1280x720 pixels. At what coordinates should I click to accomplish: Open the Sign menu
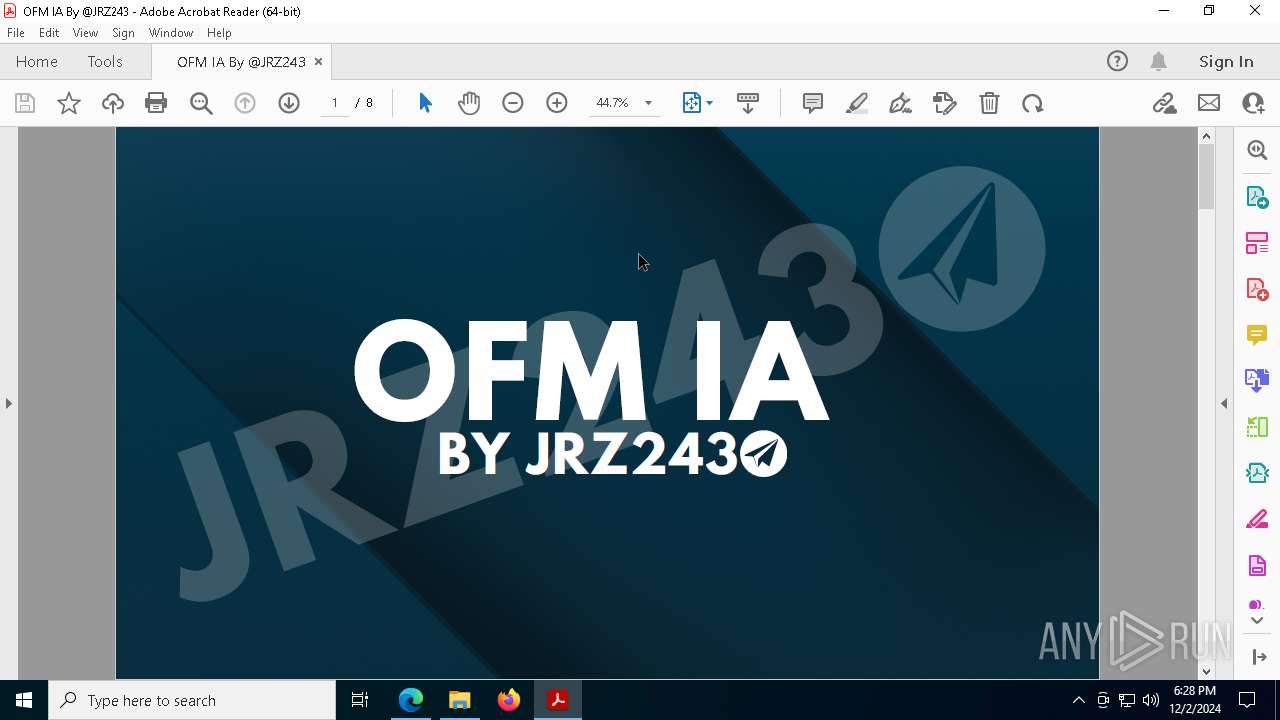click(x=123, y=33)
